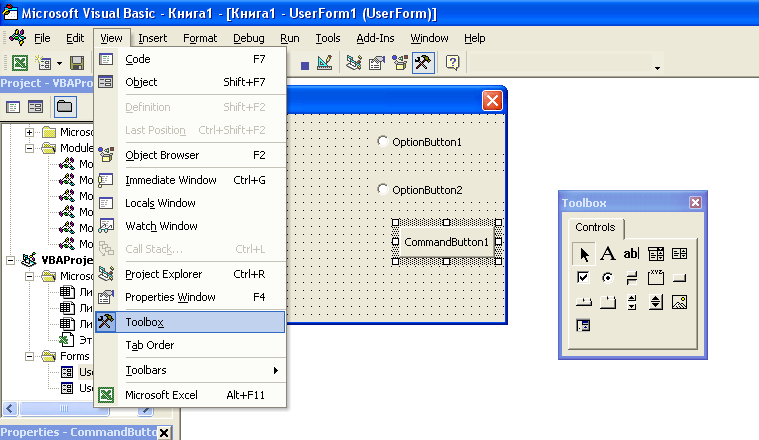Viewport: 759px width, 440px height.
Task: Select the Frame control in Toolbox
Action: (655, 278)
